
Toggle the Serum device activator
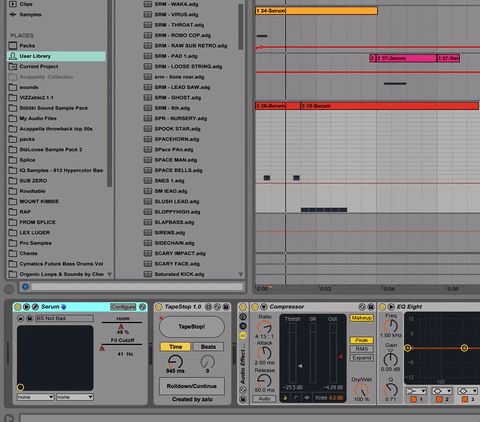pyautogui.click(x=18, y=307)
